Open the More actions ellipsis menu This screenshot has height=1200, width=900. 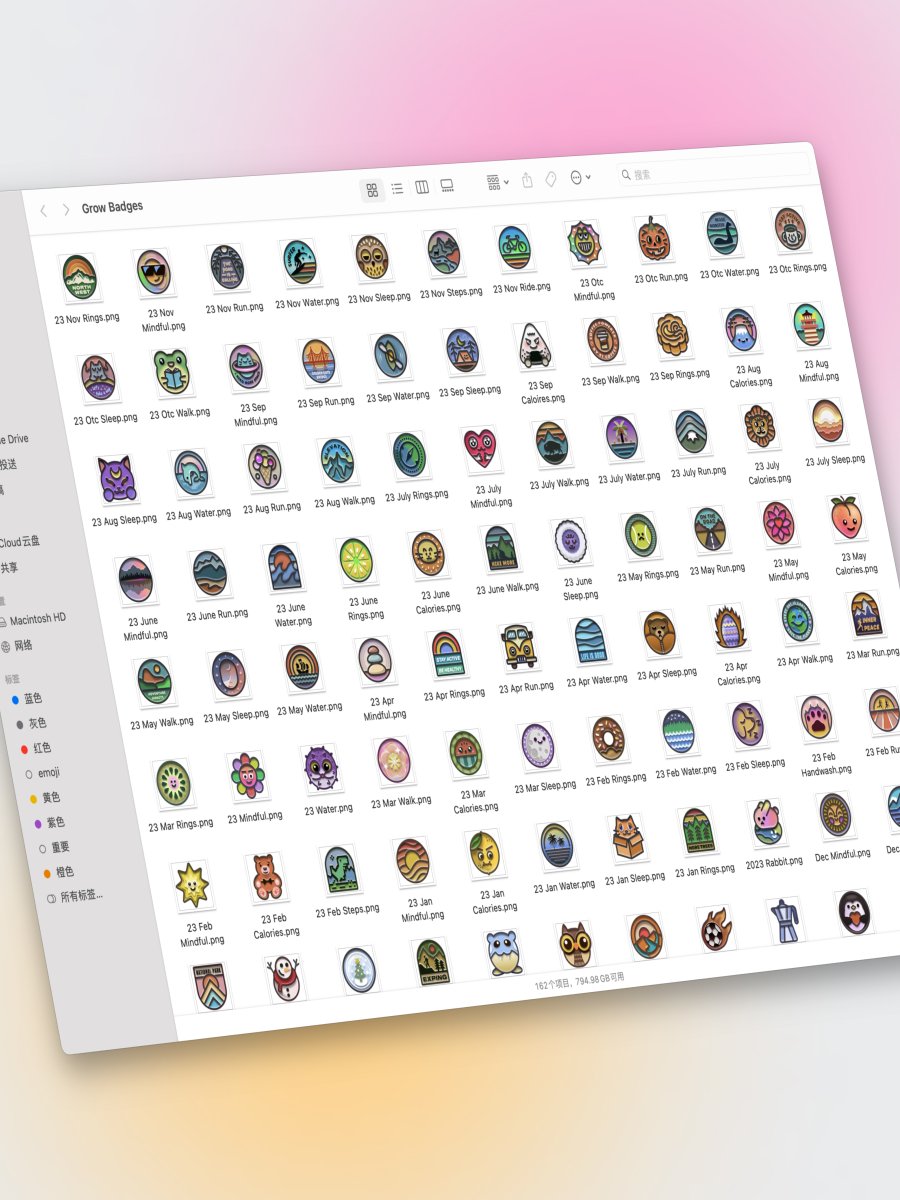(580, 177)
